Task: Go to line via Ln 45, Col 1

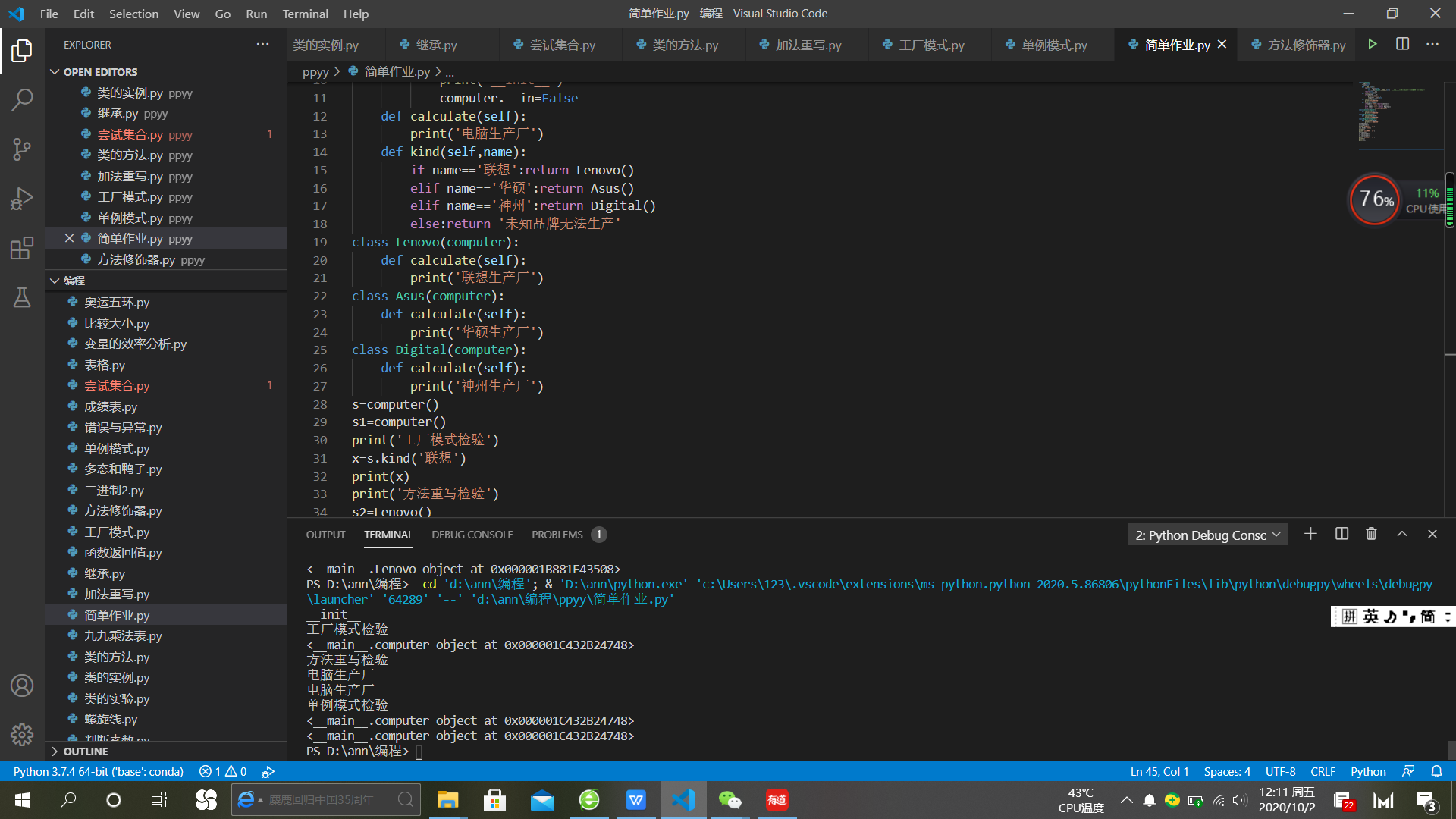Action: (1159, 771)
